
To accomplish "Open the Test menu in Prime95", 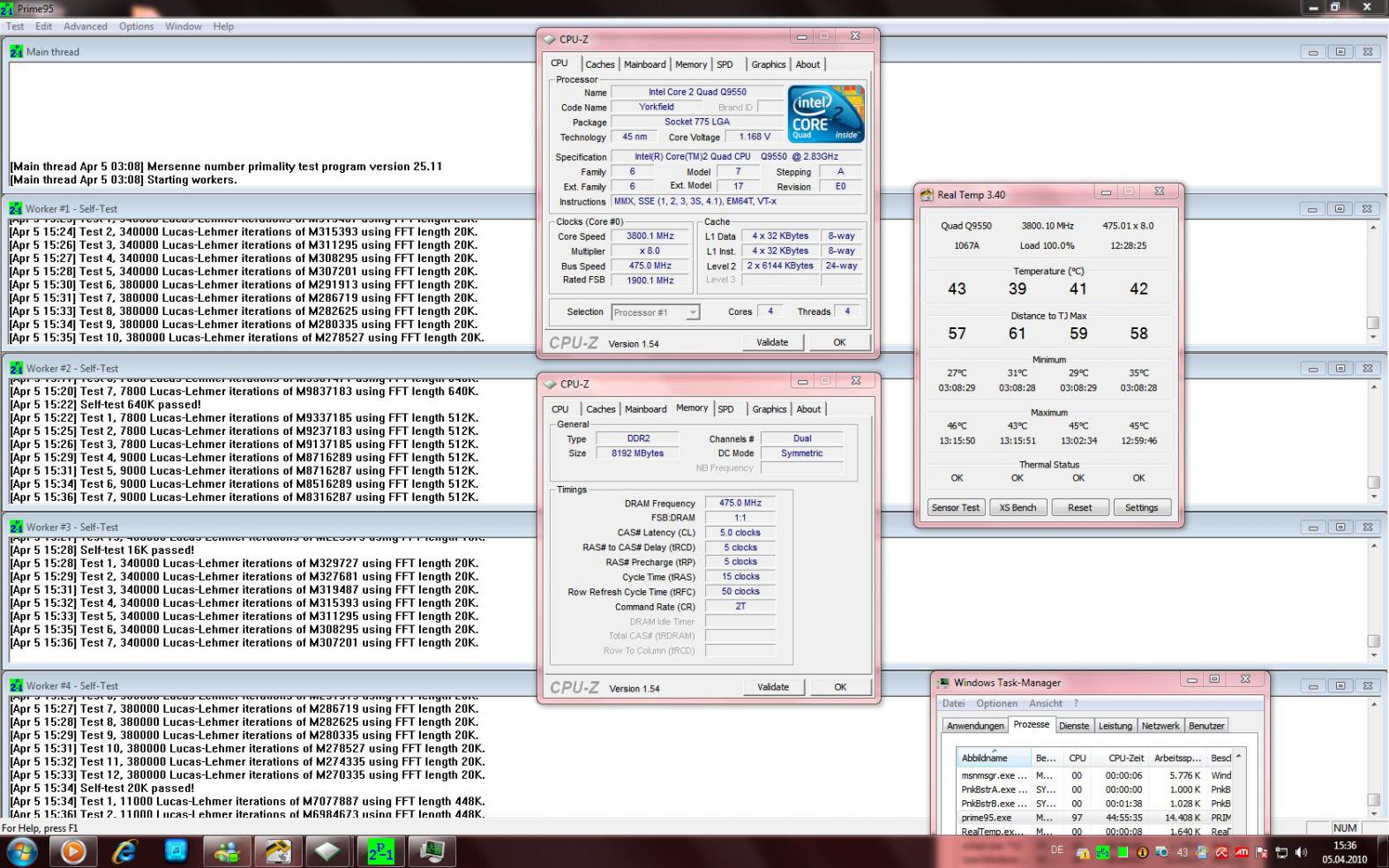I will (15, 26).
